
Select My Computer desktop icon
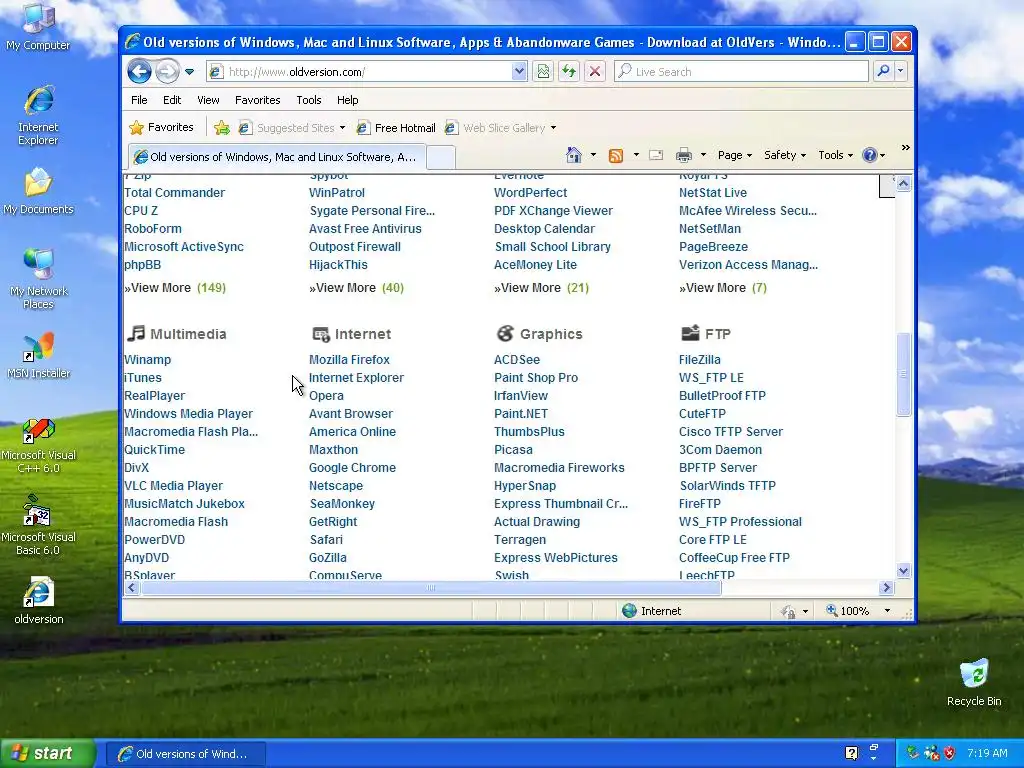point(38,27)
